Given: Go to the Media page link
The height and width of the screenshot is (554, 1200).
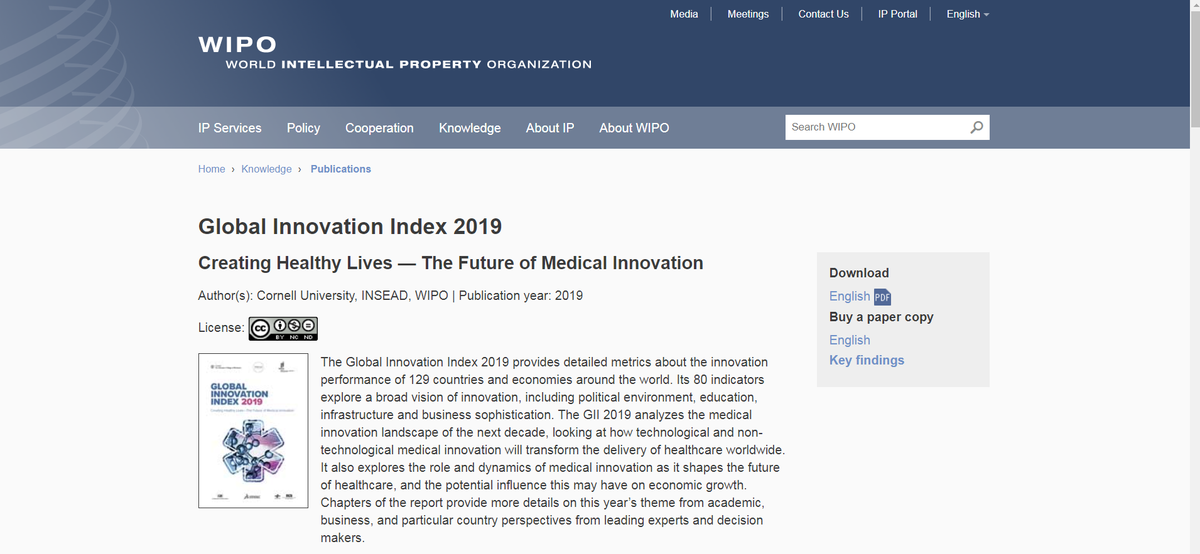Looking at the screenshot, I should coord(684,14).
